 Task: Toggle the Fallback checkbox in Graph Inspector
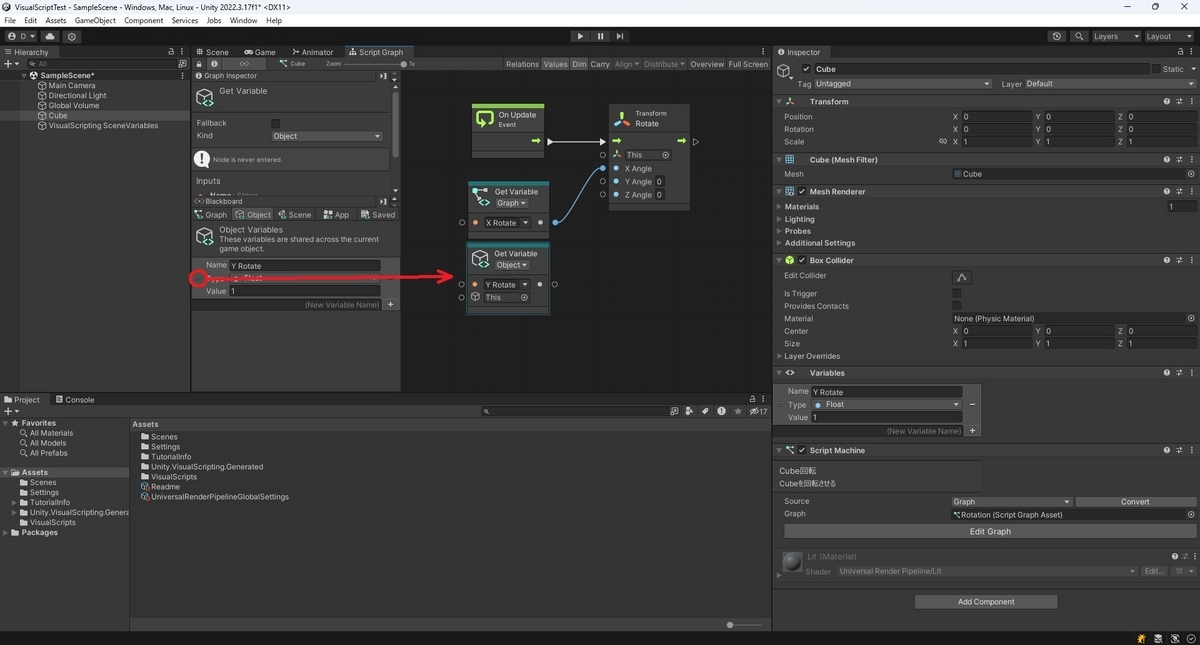coord(276,123)
